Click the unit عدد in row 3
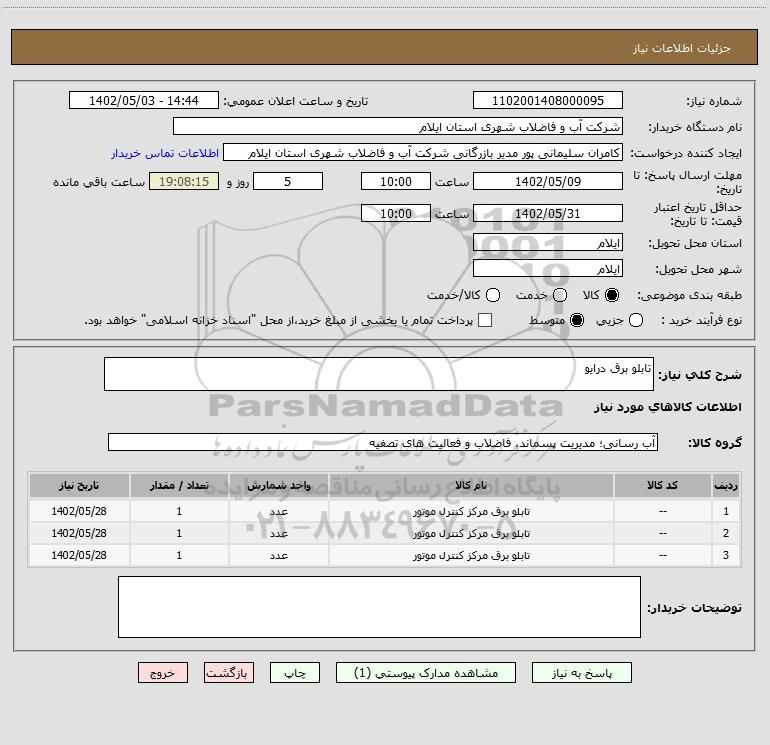Image resolution: width=770 pixels, height=745 pixels. click(x=278, y=555)
